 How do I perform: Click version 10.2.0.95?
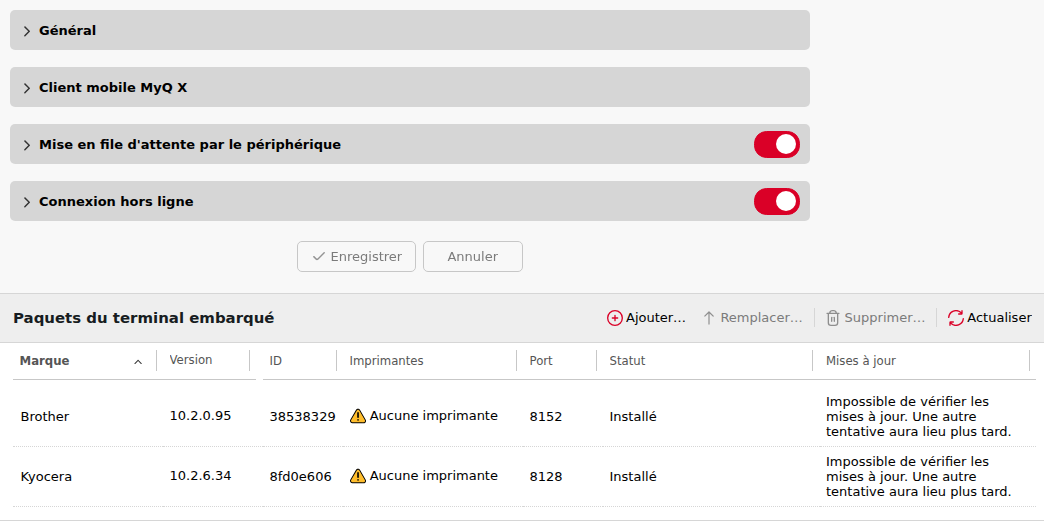[200, 416]
